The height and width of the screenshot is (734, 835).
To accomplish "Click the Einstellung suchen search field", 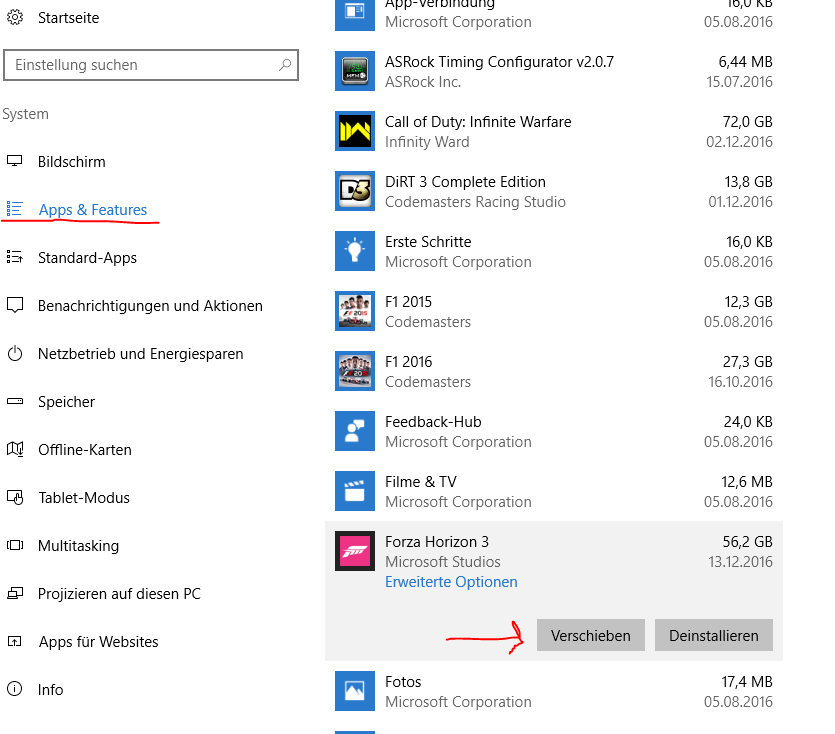I will pyautogui.click(x=151, y=65).
